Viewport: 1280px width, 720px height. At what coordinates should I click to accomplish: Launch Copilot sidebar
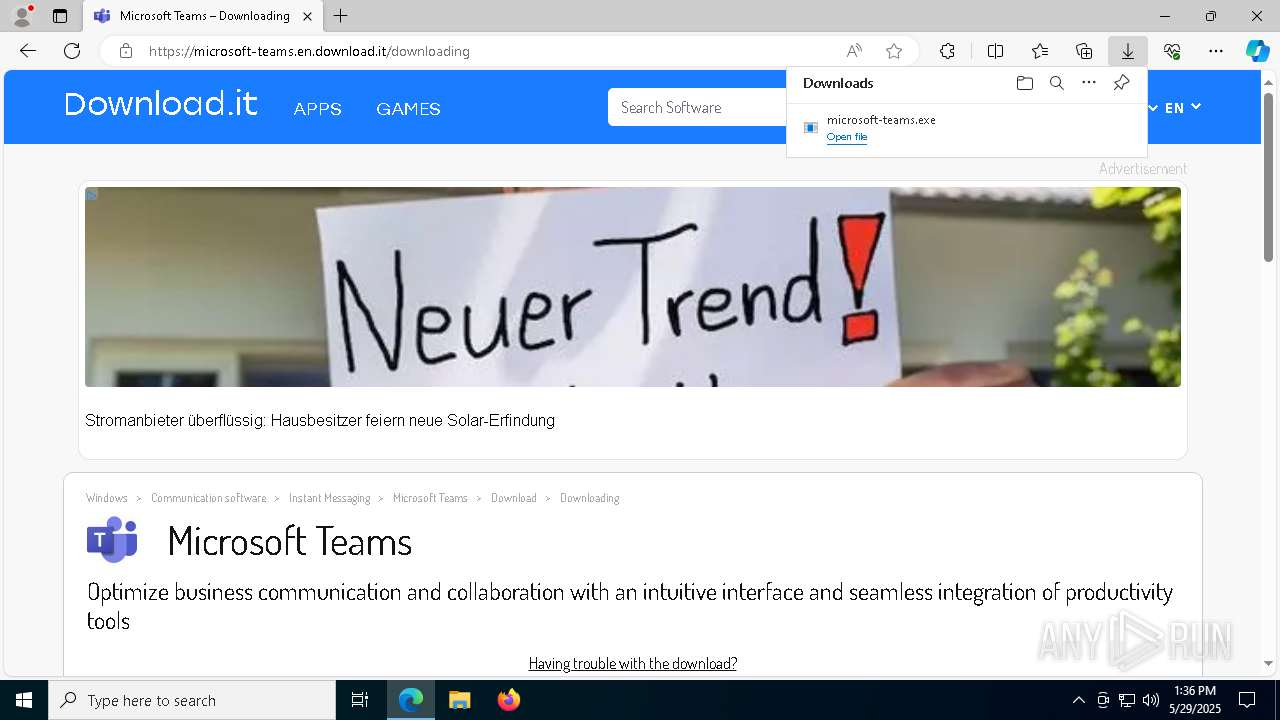click(1257, 51)
